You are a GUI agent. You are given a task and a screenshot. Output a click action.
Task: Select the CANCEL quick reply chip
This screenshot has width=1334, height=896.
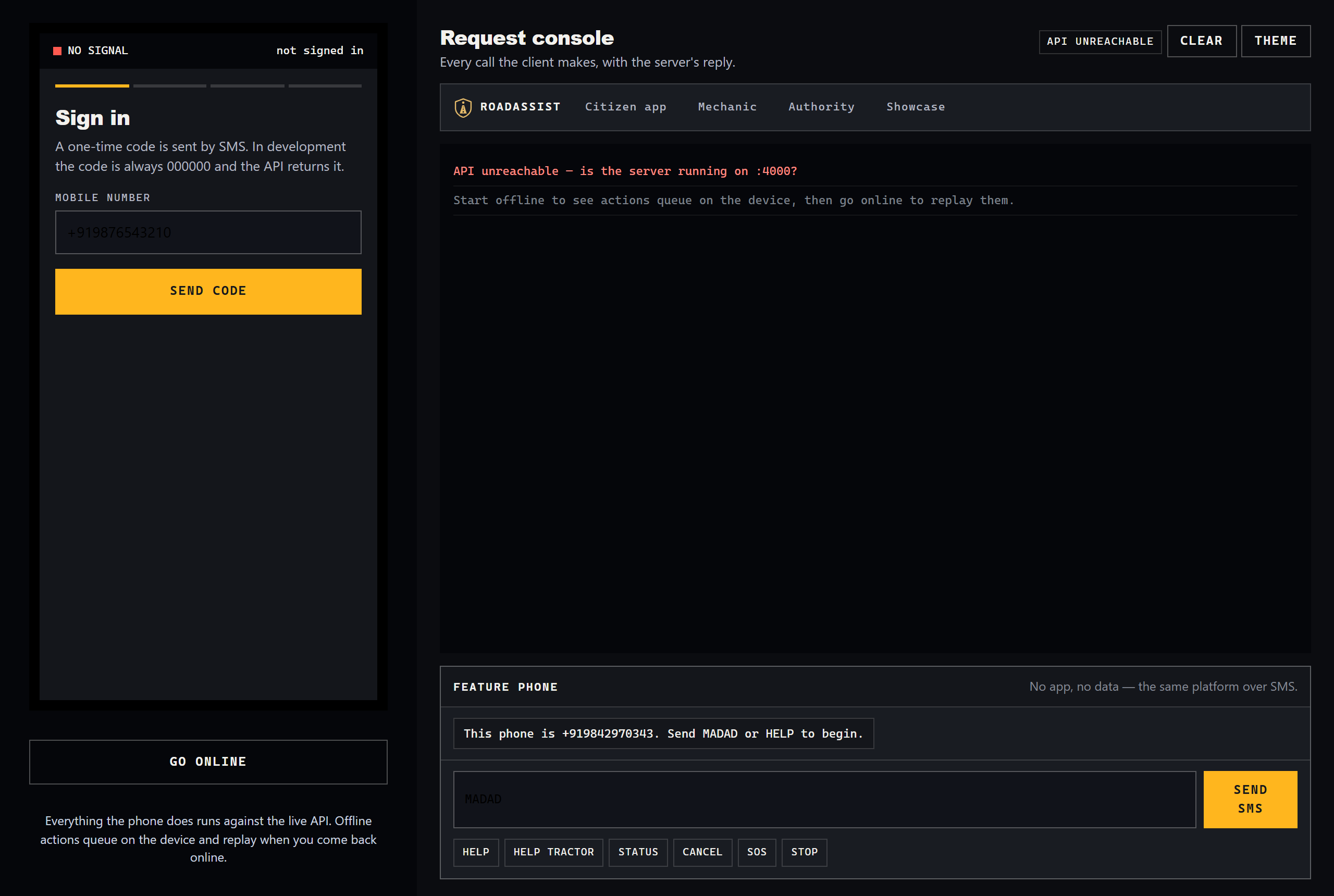(702, 852)
